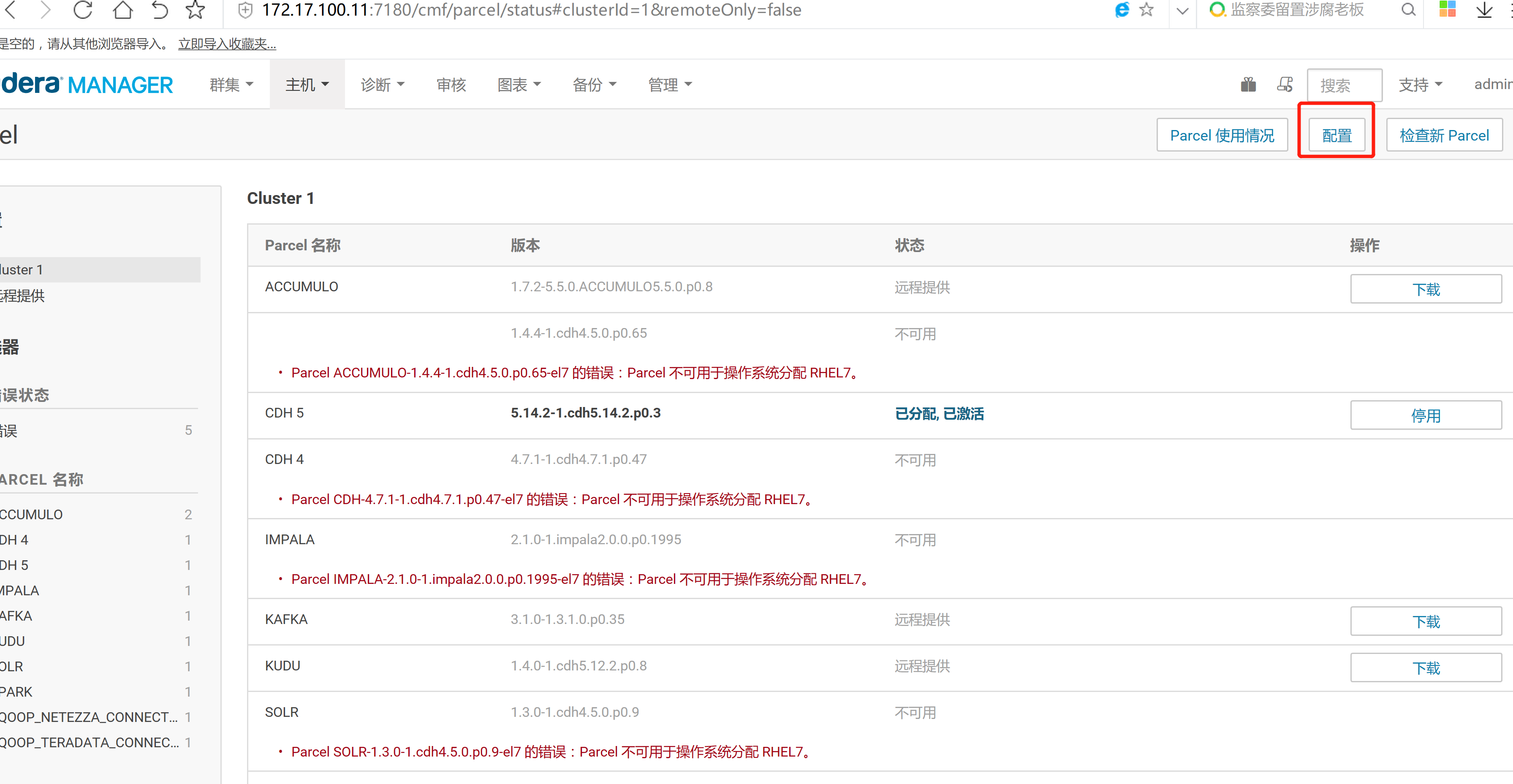This screenshot has width=1513, height=784.
Task: Click the undo/restore closed page icon
Action: [x=159, y=9]
